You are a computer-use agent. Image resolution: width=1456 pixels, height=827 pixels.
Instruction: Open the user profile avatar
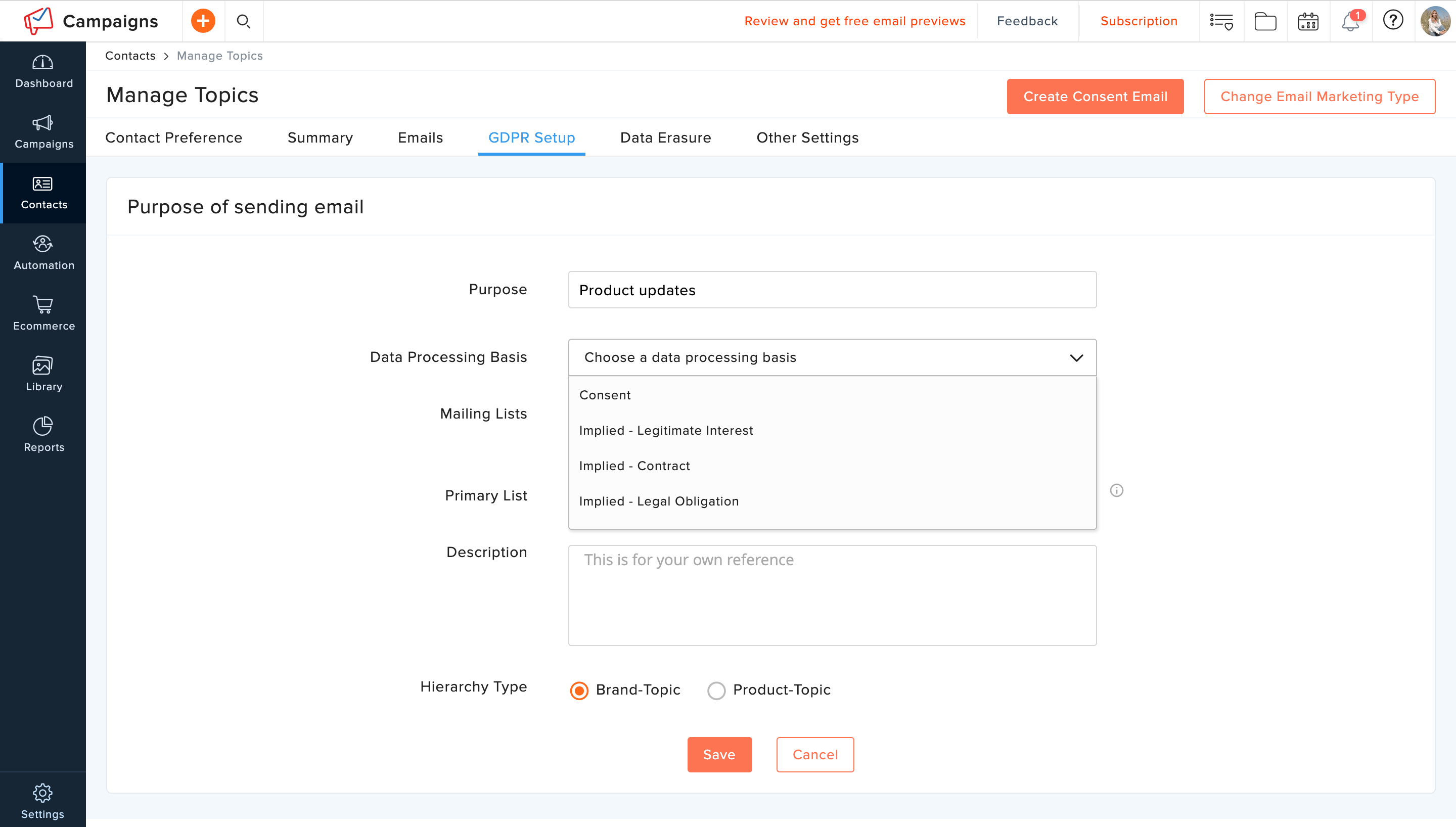click(x=1436, y=21)
